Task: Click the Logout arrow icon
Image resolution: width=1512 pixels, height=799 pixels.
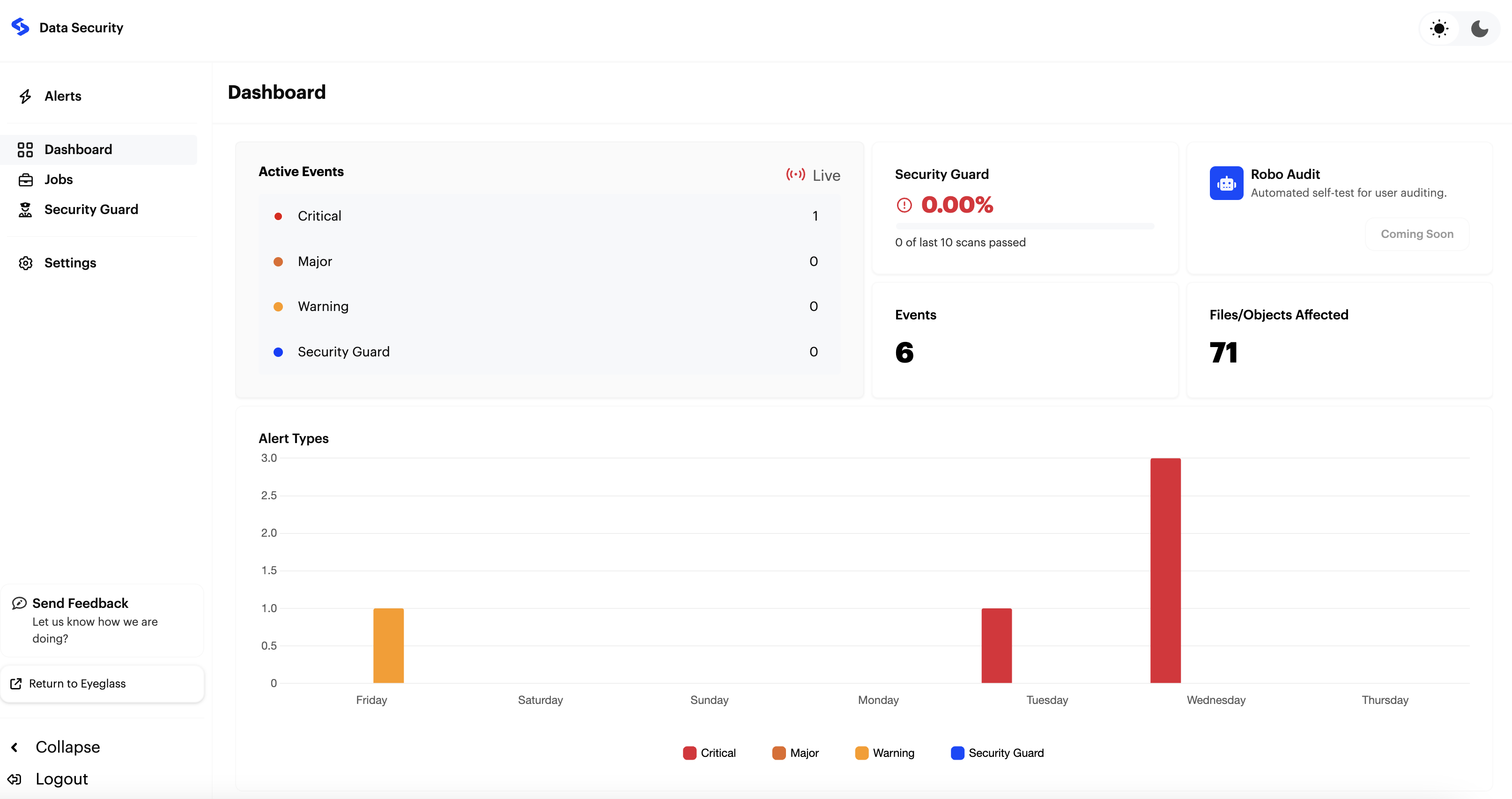Action: click(15, 779)
